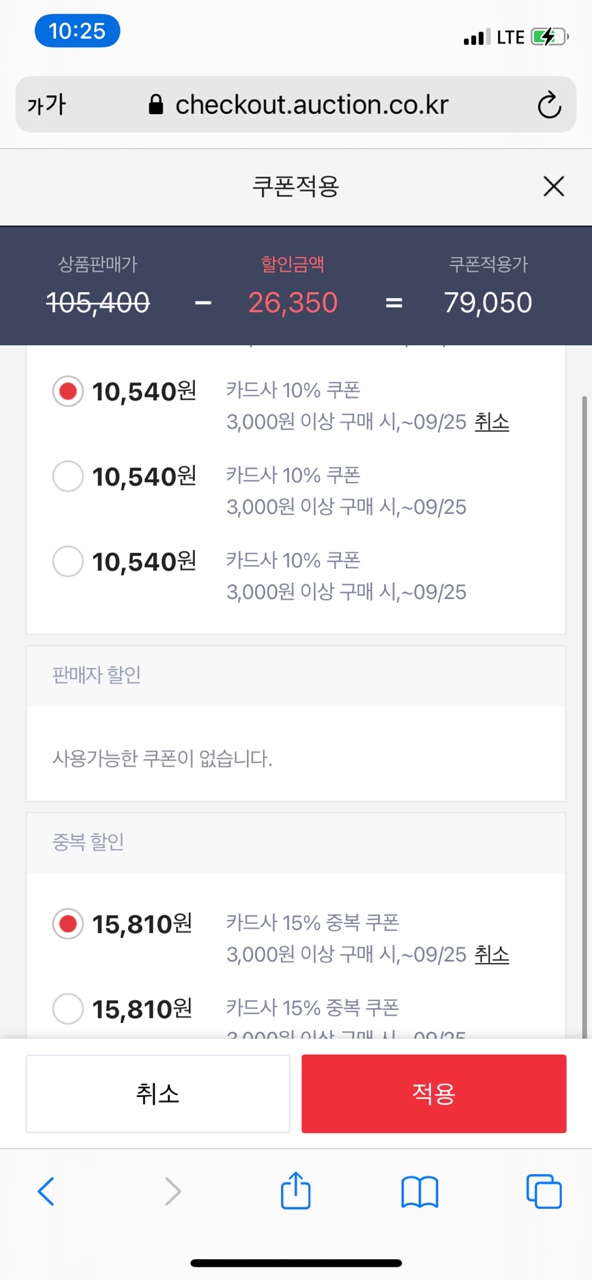Screen dimensions: 592x1280
Task: Tap the white 취소 button at bottom
Action: pos(158,1094)
